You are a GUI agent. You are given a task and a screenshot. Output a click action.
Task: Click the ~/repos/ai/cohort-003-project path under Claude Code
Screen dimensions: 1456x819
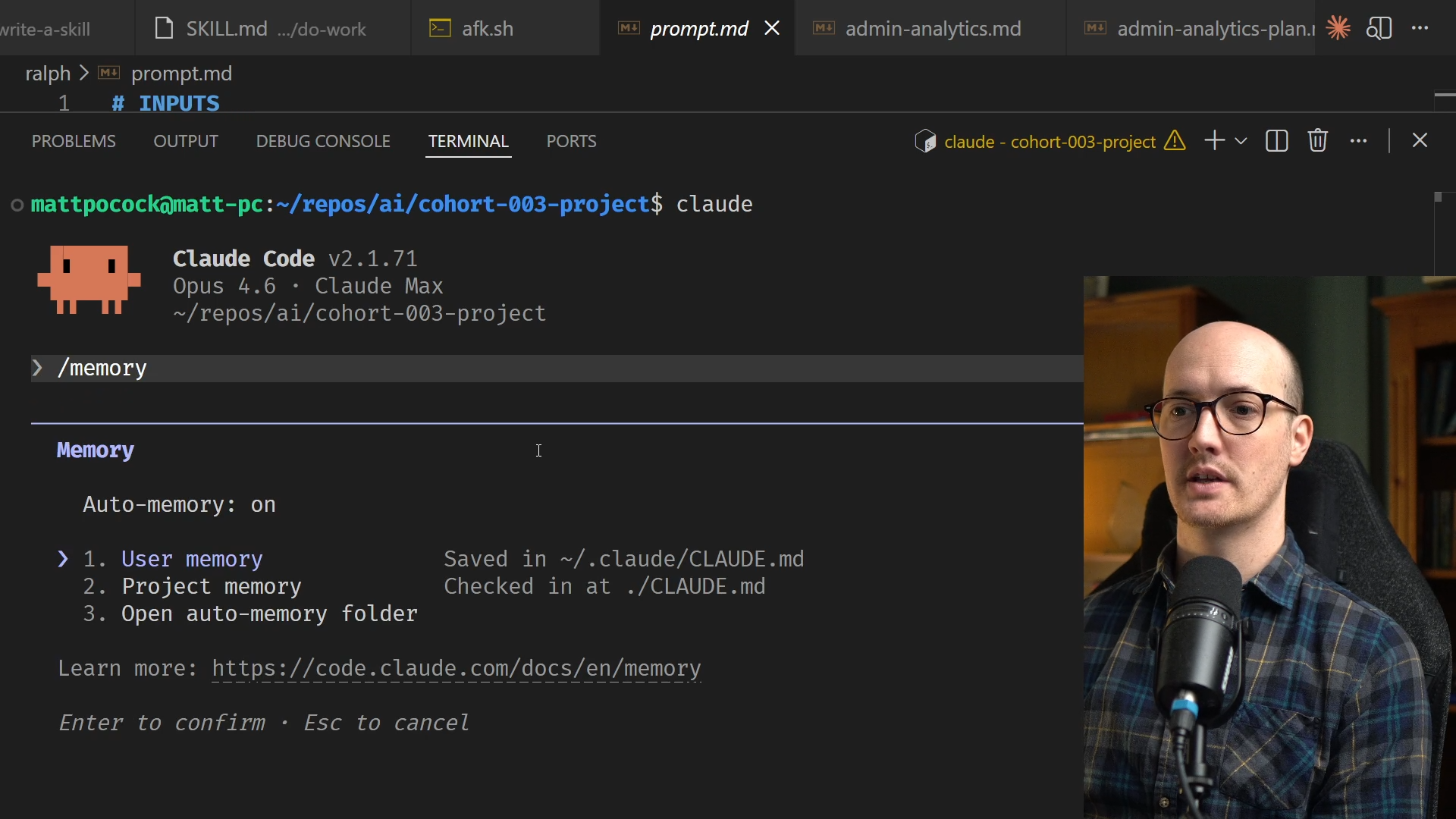(359, 314)
